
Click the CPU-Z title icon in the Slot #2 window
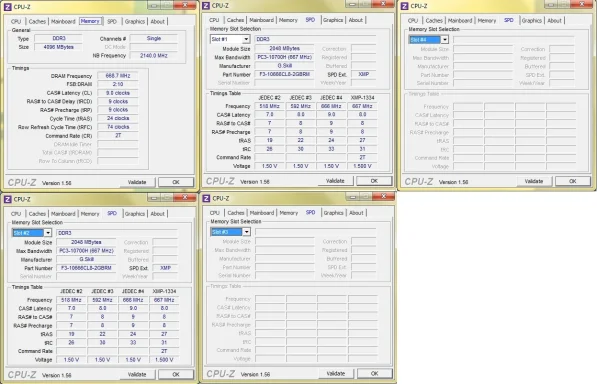(7, 199)
